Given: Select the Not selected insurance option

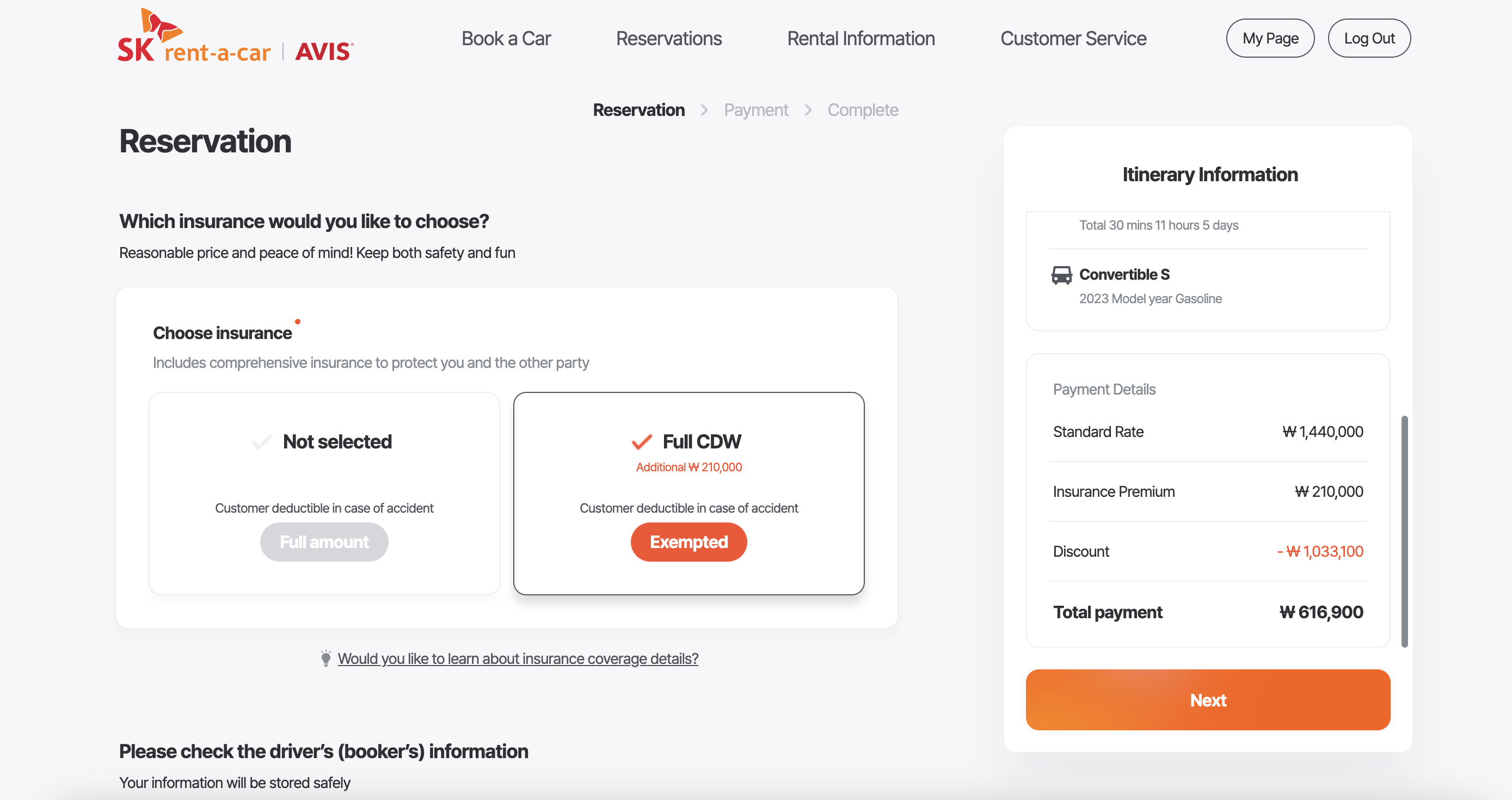Looking at the screenshot, I should click(324, 493).
